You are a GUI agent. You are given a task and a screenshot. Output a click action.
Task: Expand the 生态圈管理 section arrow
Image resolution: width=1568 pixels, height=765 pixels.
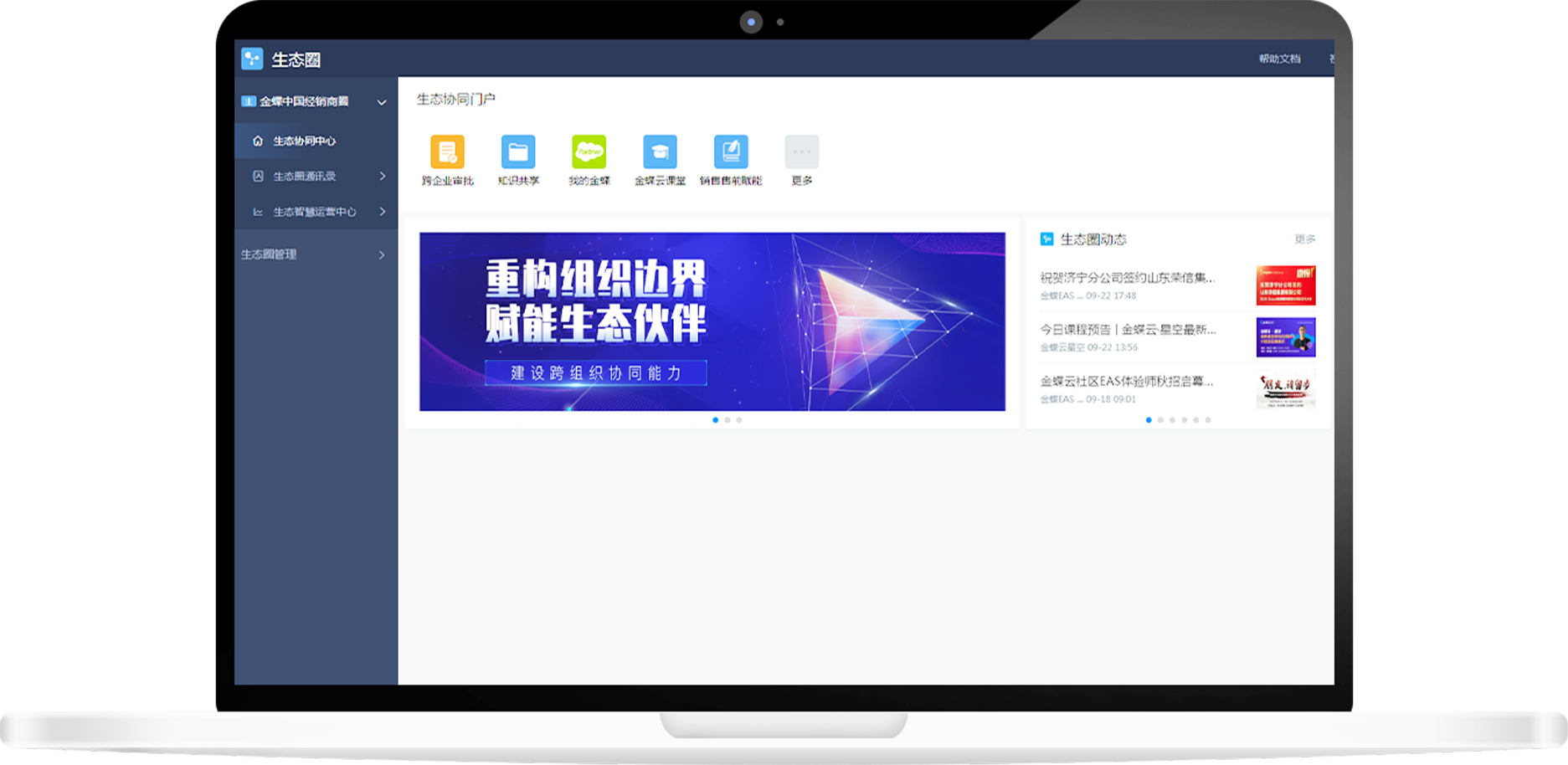pyautogui.click(x=382, y=254)
